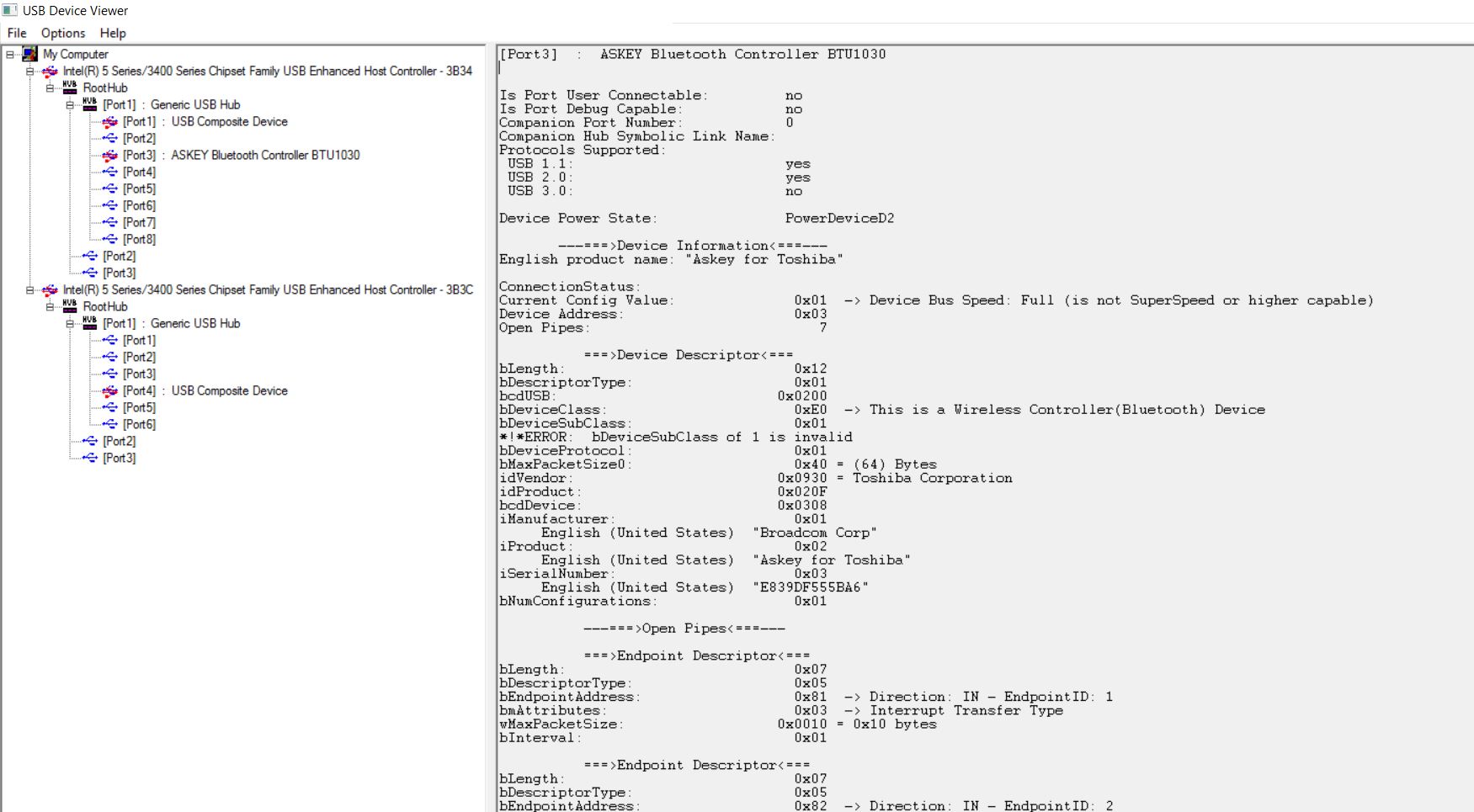The height and width of the screenshot is (812, 1474).
Task: Click the Generic USB Hub icon under 3B3C controller
Action: pos(90,323)
